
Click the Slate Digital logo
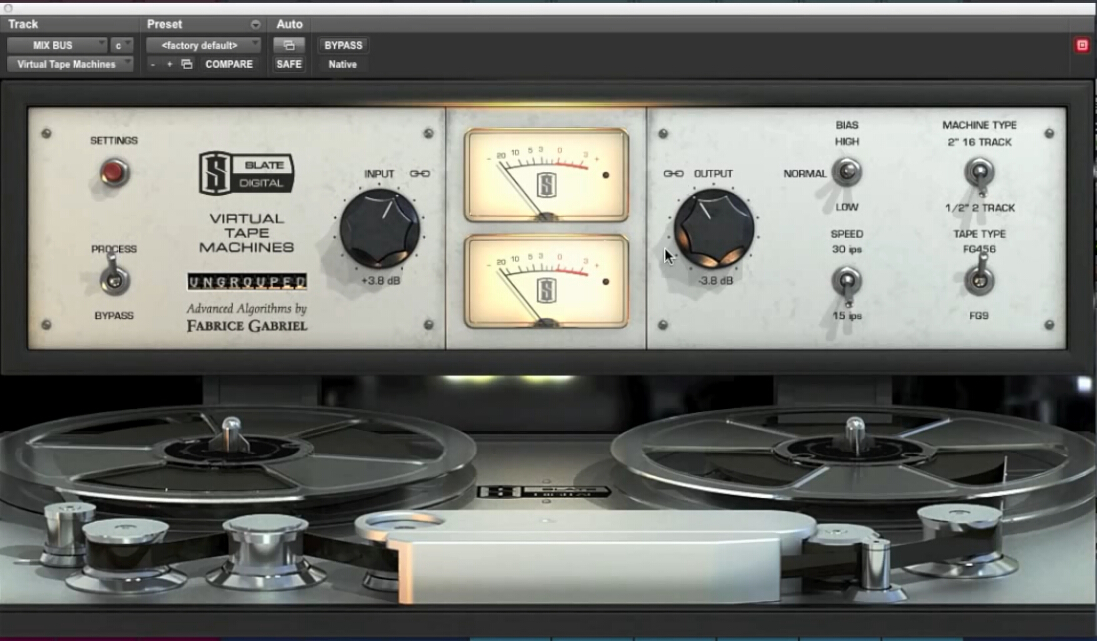(246, 173)
